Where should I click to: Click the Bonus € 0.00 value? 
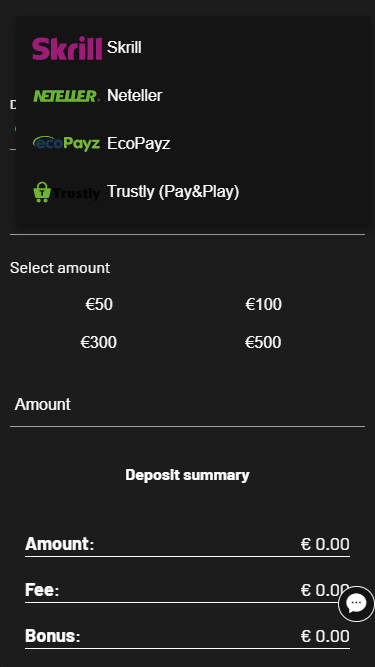click(x=325, y=636)
